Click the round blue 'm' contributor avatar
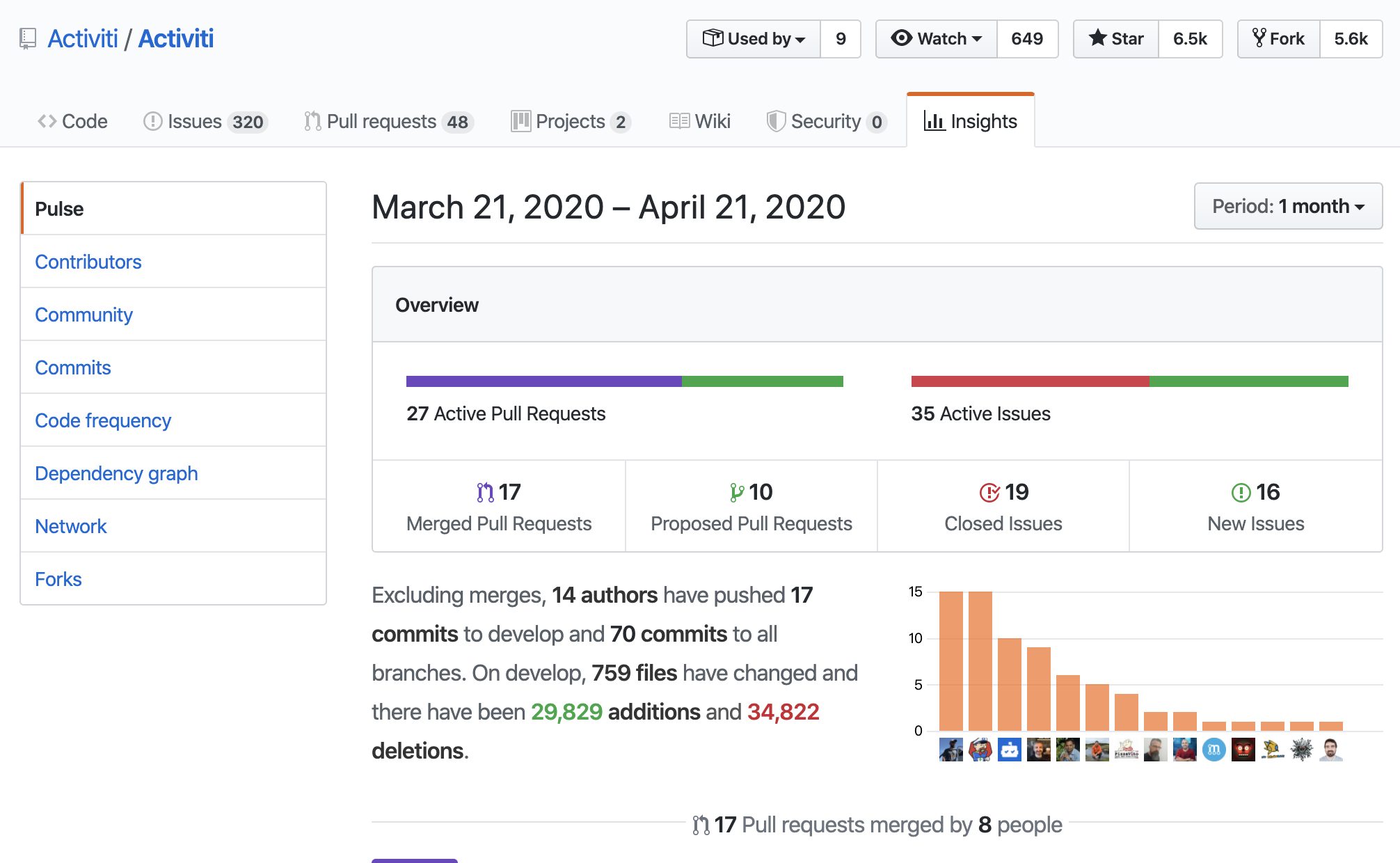Viewport: 1400px width, 863px height. coord(1214,750)
